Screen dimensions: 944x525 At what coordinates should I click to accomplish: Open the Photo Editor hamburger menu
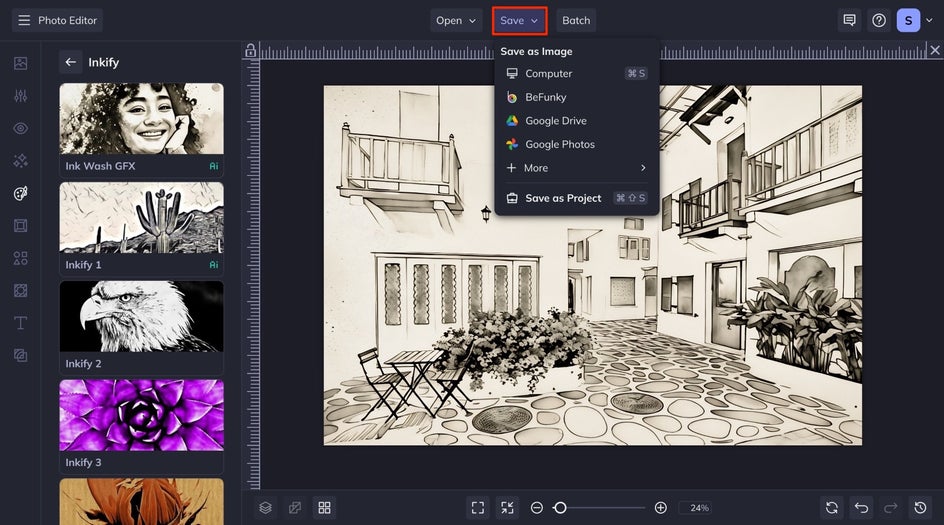[57, 20]
